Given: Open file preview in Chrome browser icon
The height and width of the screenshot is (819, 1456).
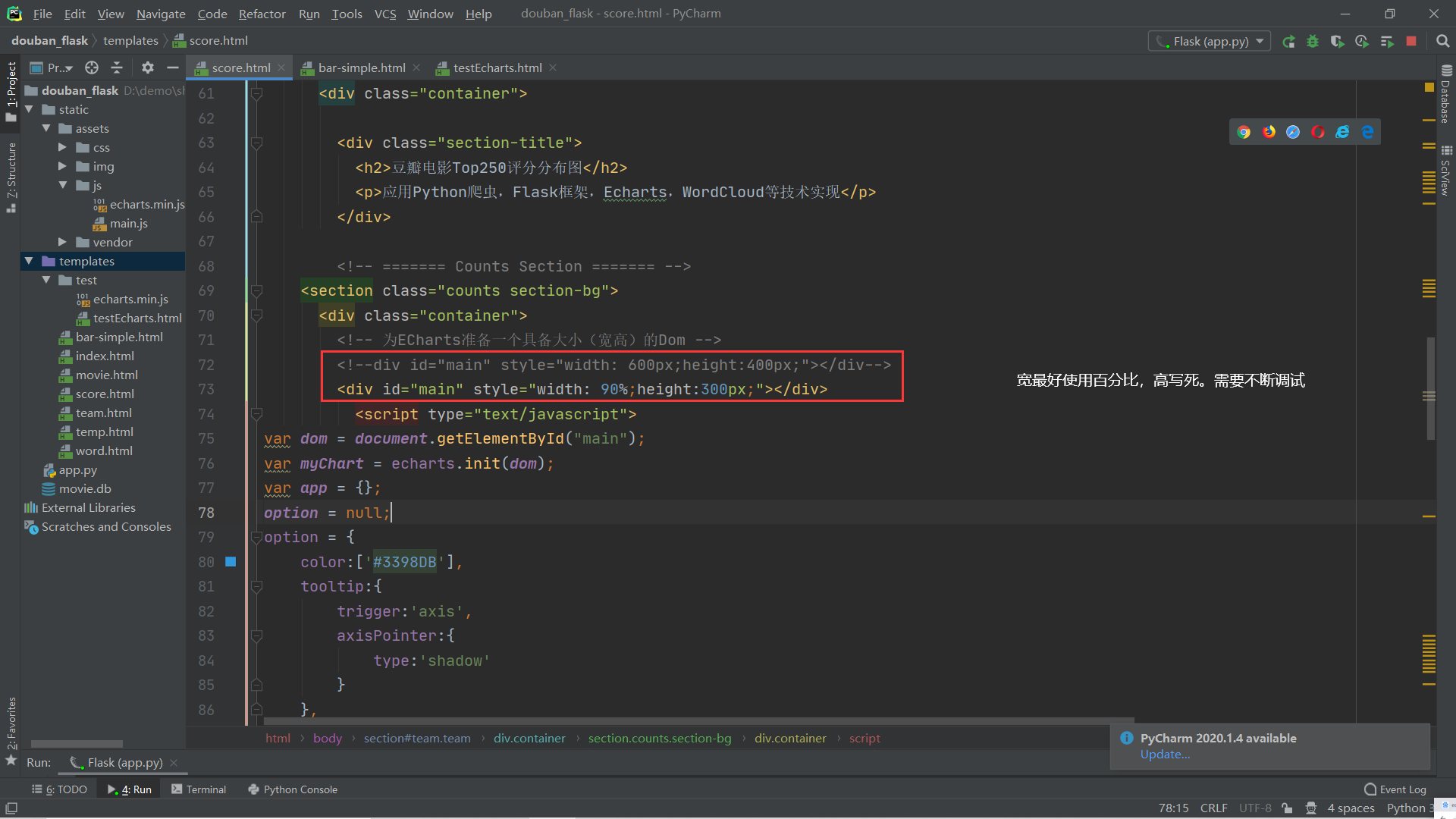Looking at the screenshot, I should coord(1244,132).
